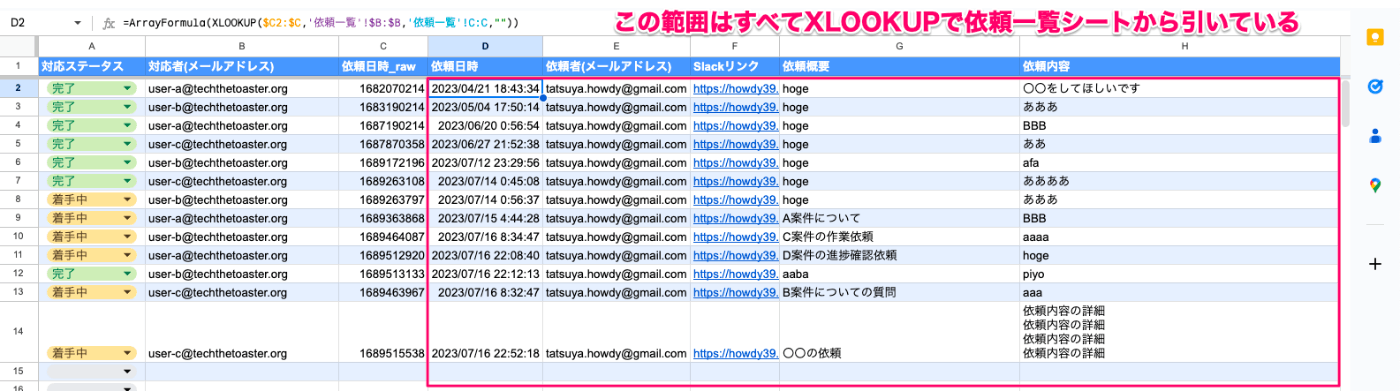Select the cell showing 2023/05/04 17:50:14
The image size is (1400, 391).
coord(485,107)
